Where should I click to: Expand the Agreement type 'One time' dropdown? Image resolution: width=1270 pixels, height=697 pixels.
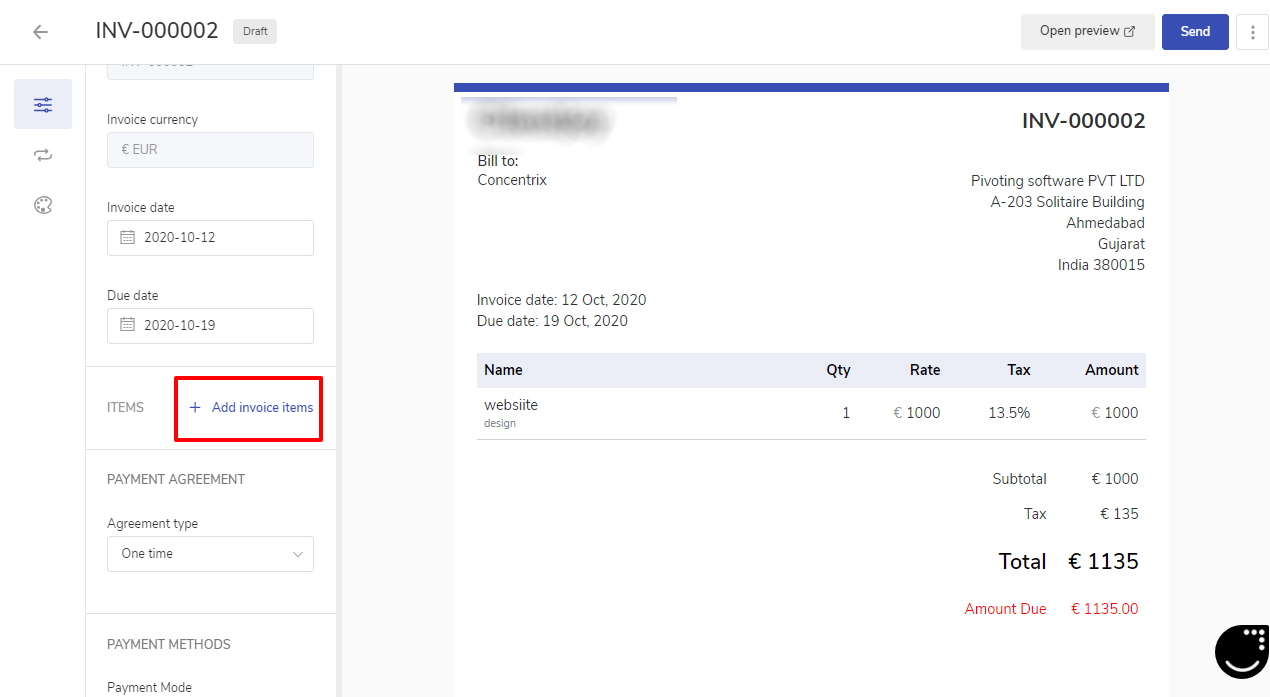click(210, 554)
